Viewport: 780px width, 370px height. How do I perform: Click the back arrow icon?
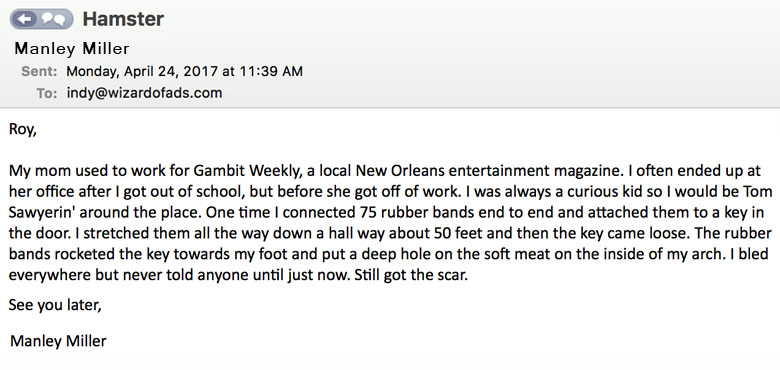point(26,19)
